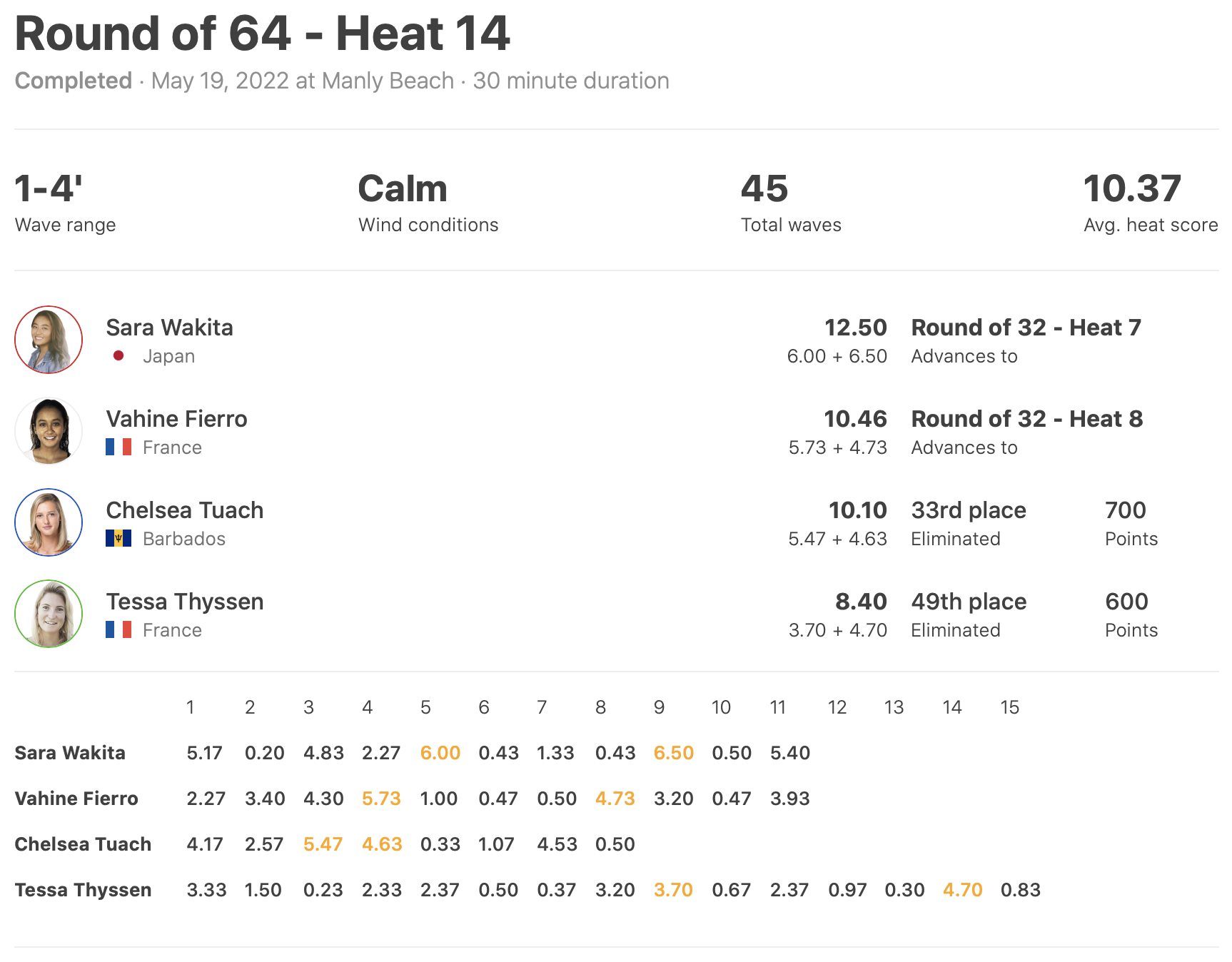Image resolution: width=1232 pixels, height=962 pixels.
Task: Click Sara Wakita's profile photo
Action: 49,340
